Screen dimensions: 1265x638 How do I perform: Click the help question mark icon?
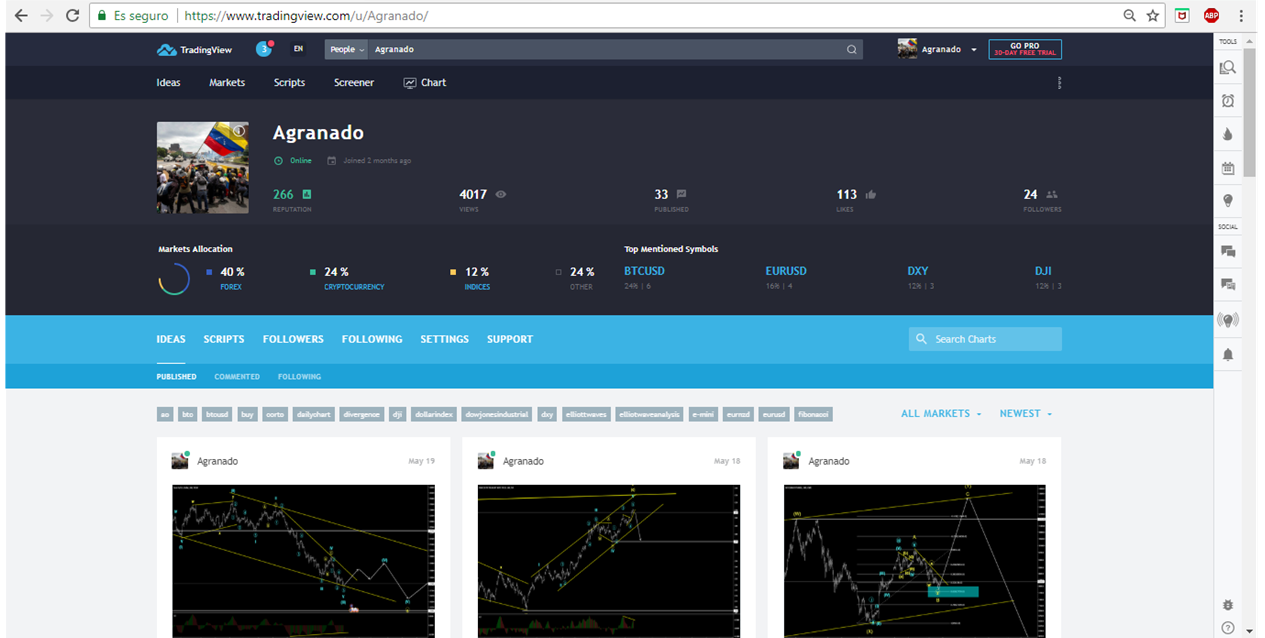[x=1228, y=628]
